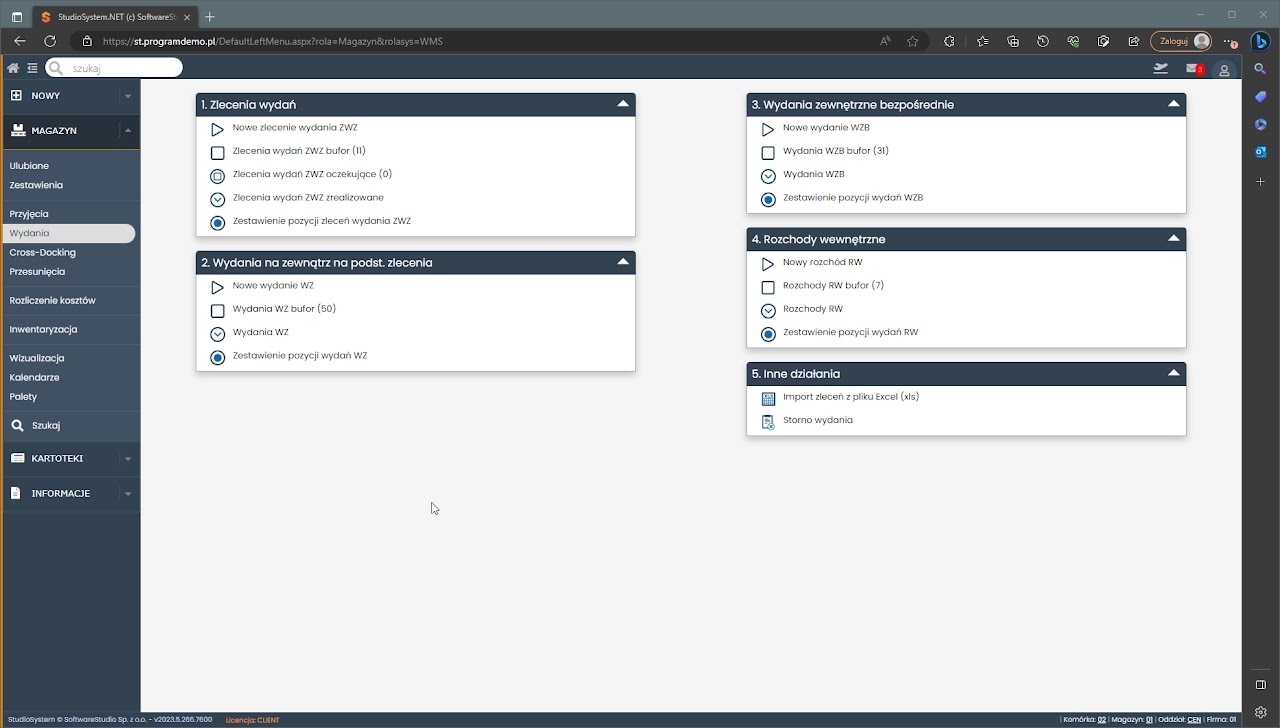Viewport: 1280px width, 728px height.
Task: Click play icon for Nowe wydanie WZ
Action: coord(217,287)
